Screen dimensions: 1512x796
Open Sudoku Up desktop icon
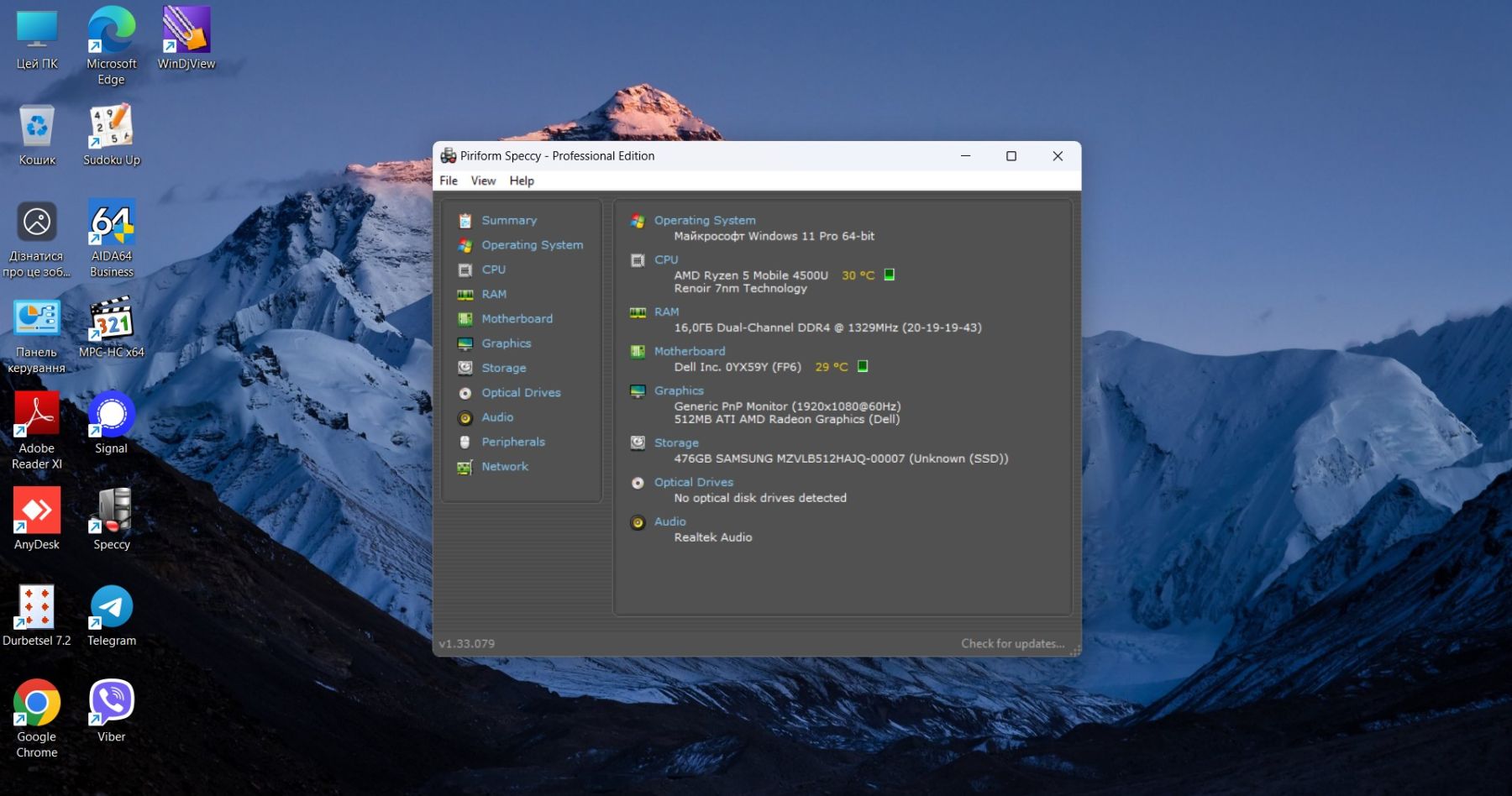point(111,134)
